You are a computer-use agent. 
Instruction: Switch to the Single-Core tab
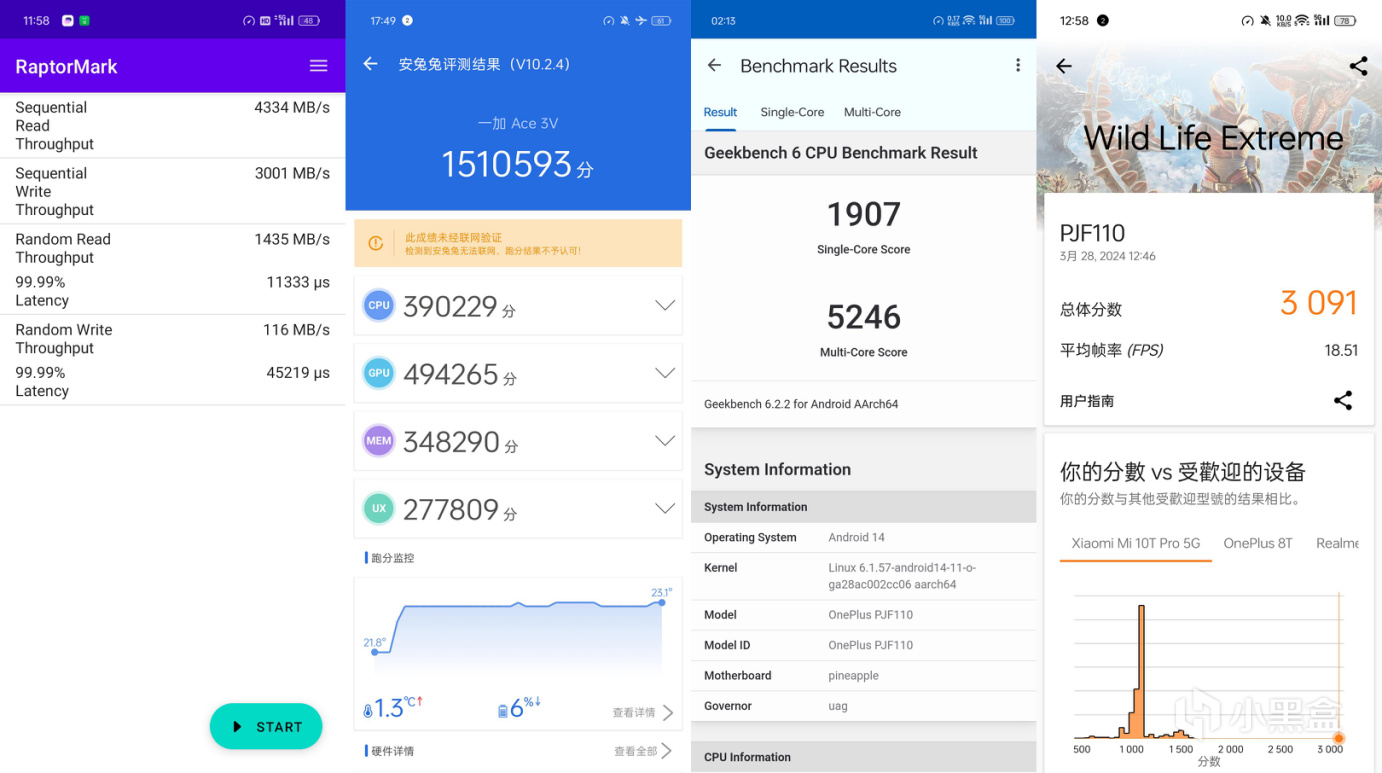(x=792, y=112)
